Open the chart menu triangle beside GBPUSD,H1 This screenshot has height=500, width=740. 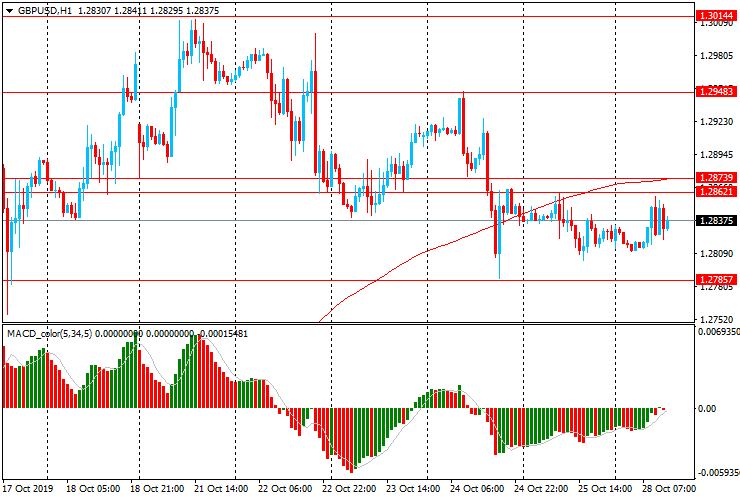tap(9, 10)
